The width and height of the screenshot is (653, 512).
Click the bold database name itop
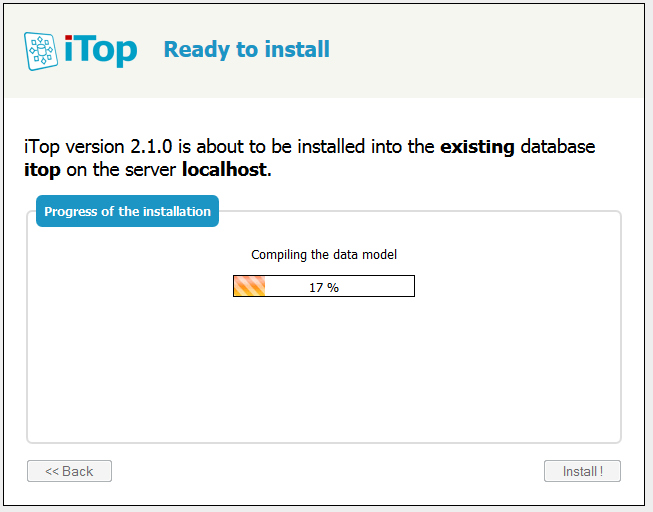(42, 170)
